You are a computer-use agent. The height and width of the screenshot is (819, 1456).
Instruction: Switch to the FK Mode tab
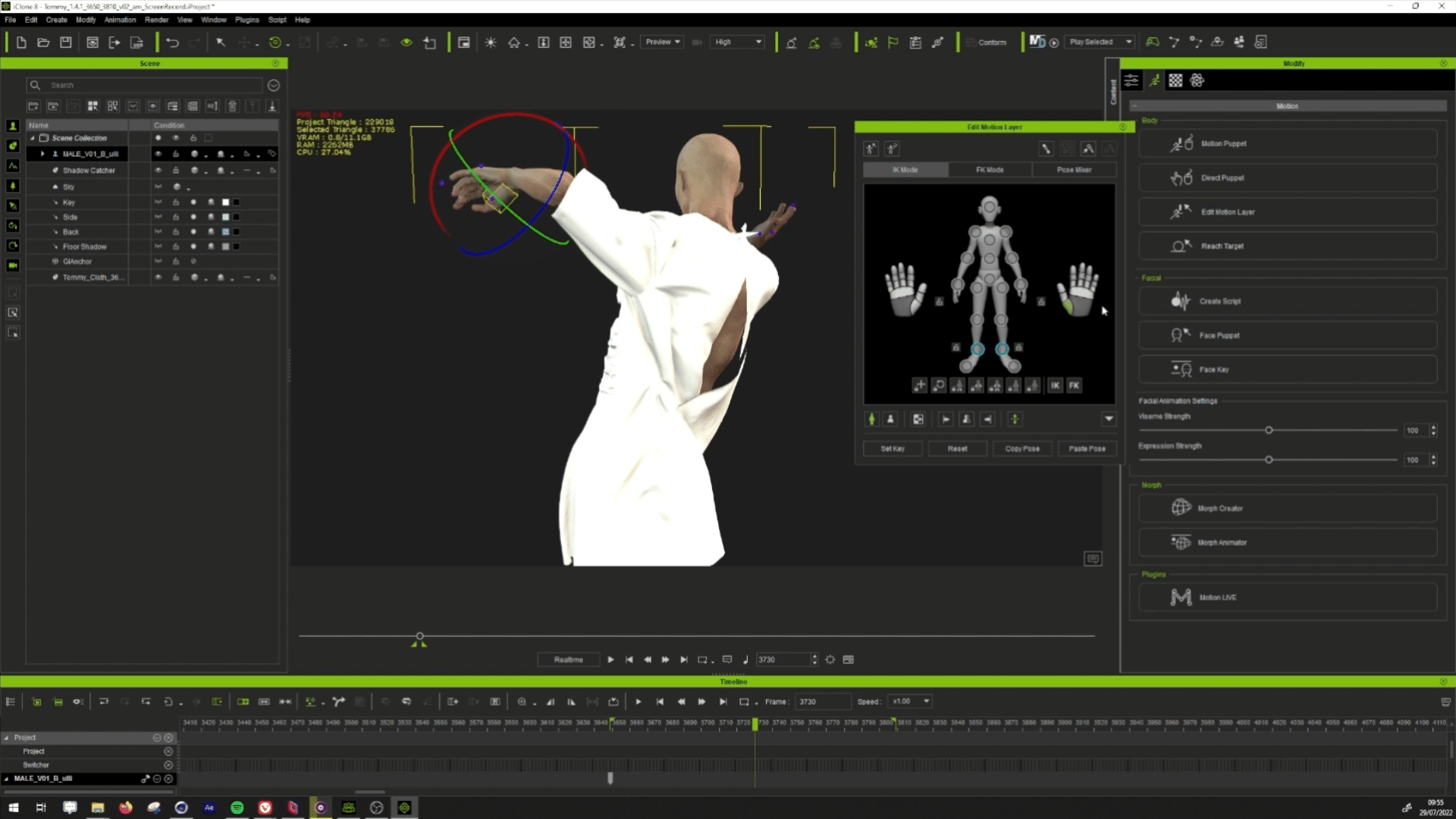(989, 169)
